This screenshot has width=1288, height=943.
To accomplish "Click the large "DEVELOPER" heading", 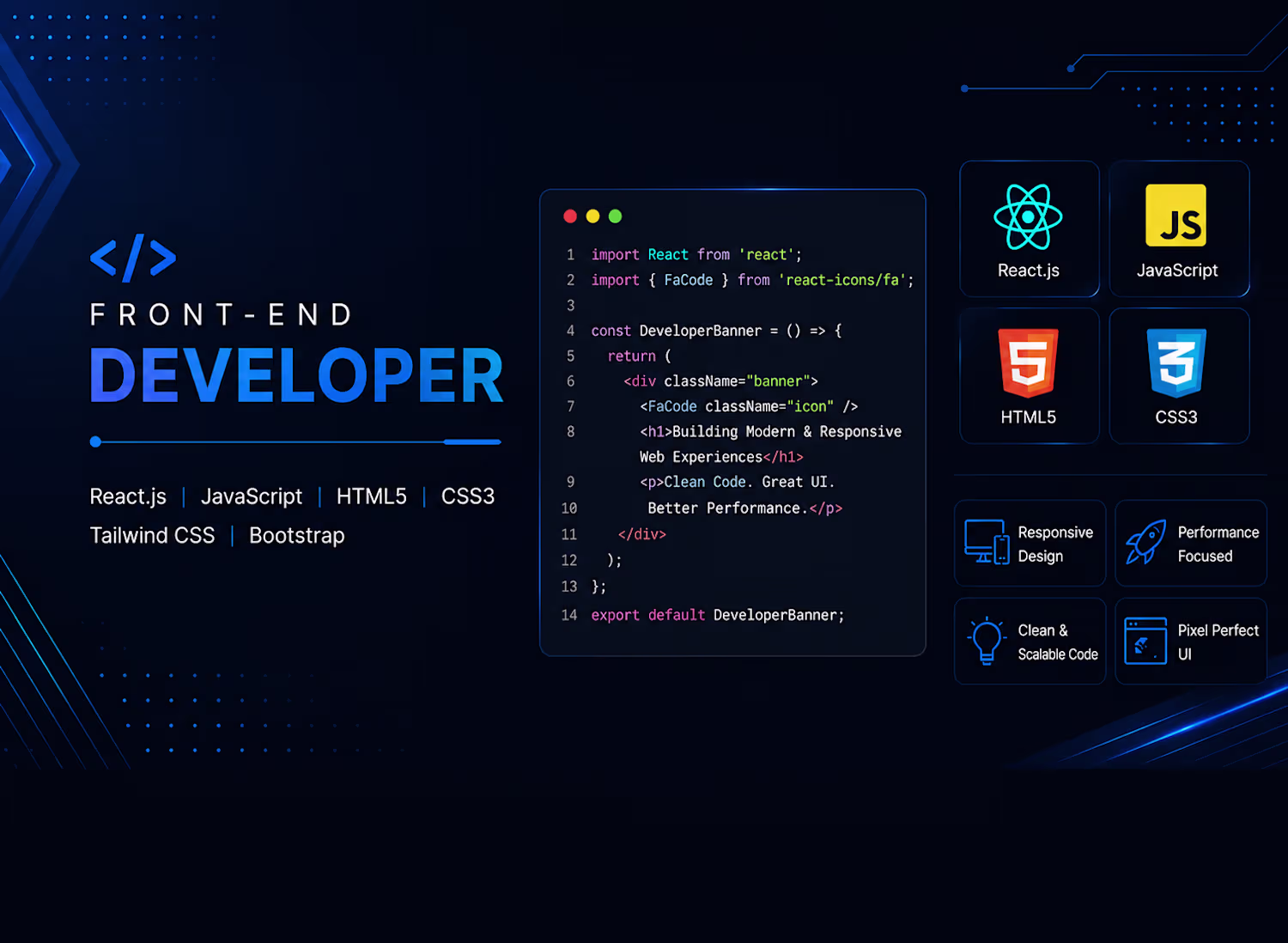I will point(296,376).
